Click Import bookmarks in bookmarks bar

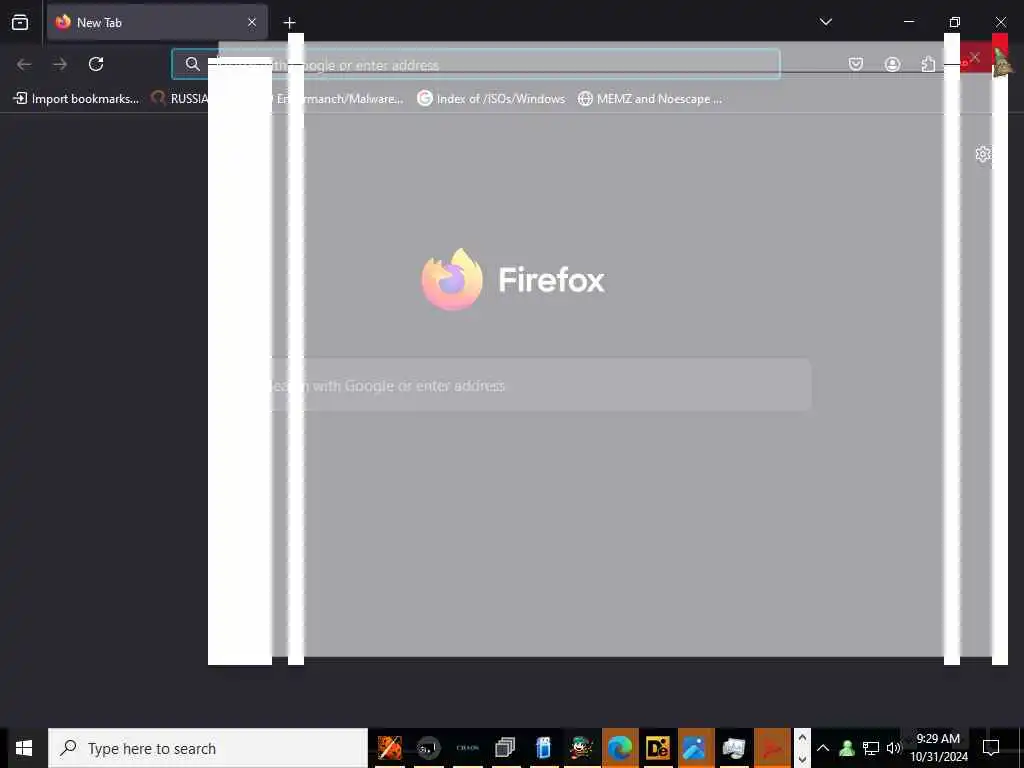point(76,99)
